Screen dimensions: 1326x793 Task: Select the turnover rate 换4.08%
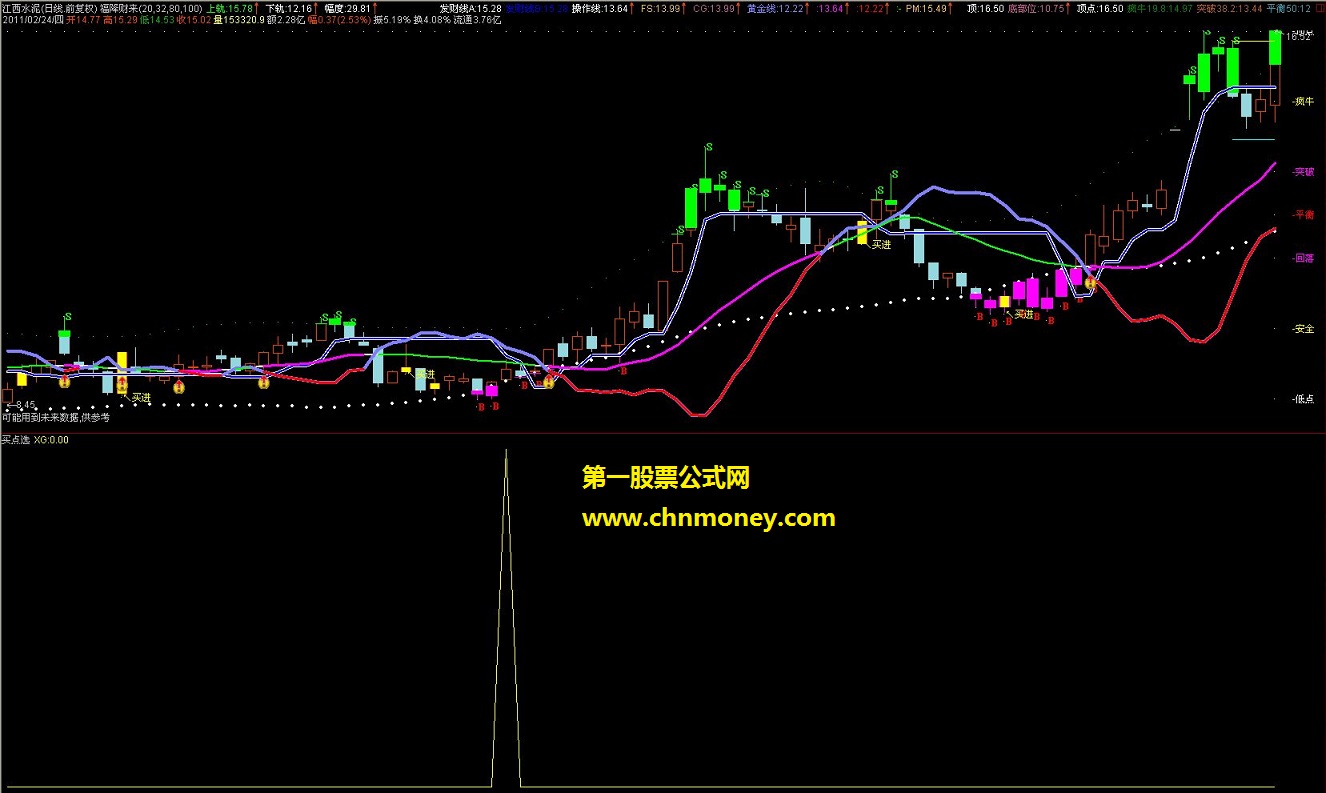pos(431,21)
